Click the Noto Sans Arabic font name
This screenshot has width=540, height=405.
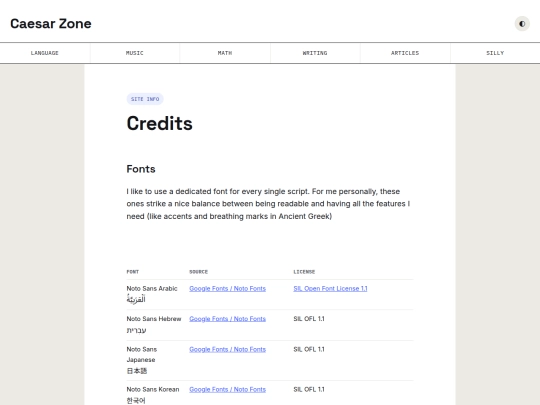pos(152,289)
